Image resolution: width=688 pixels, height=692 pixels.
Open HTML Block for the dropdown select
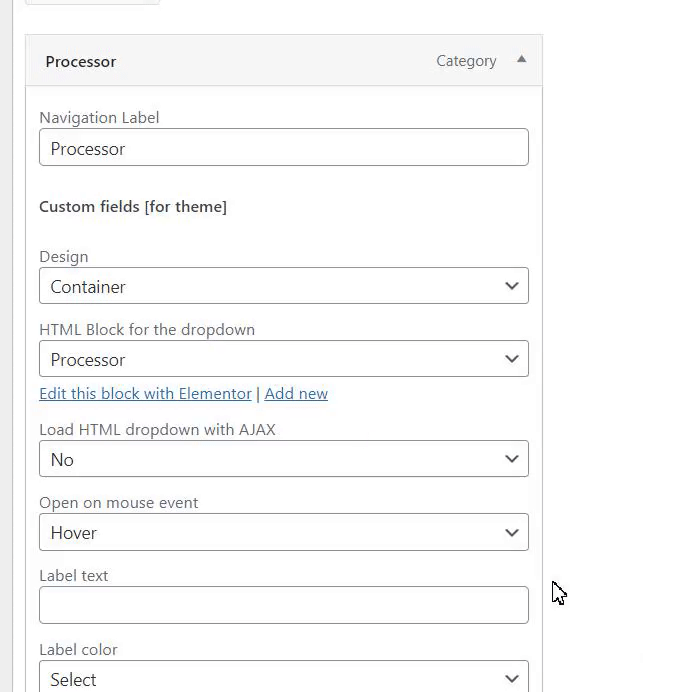click(270, 359)
